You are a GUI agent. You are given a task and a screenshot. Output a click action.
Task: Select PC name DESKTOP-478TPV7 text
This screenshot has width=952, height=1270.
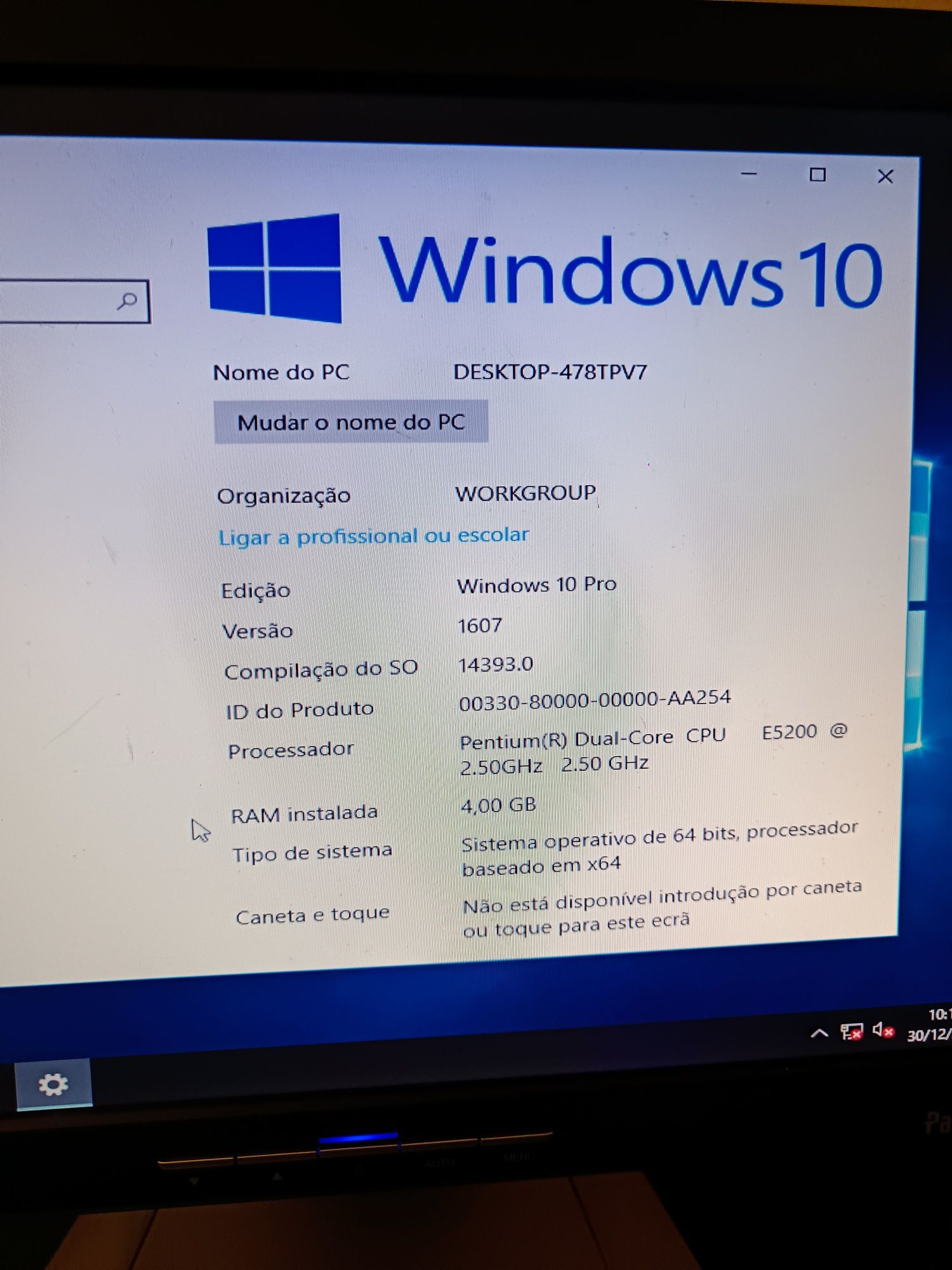tap(550, 371)
